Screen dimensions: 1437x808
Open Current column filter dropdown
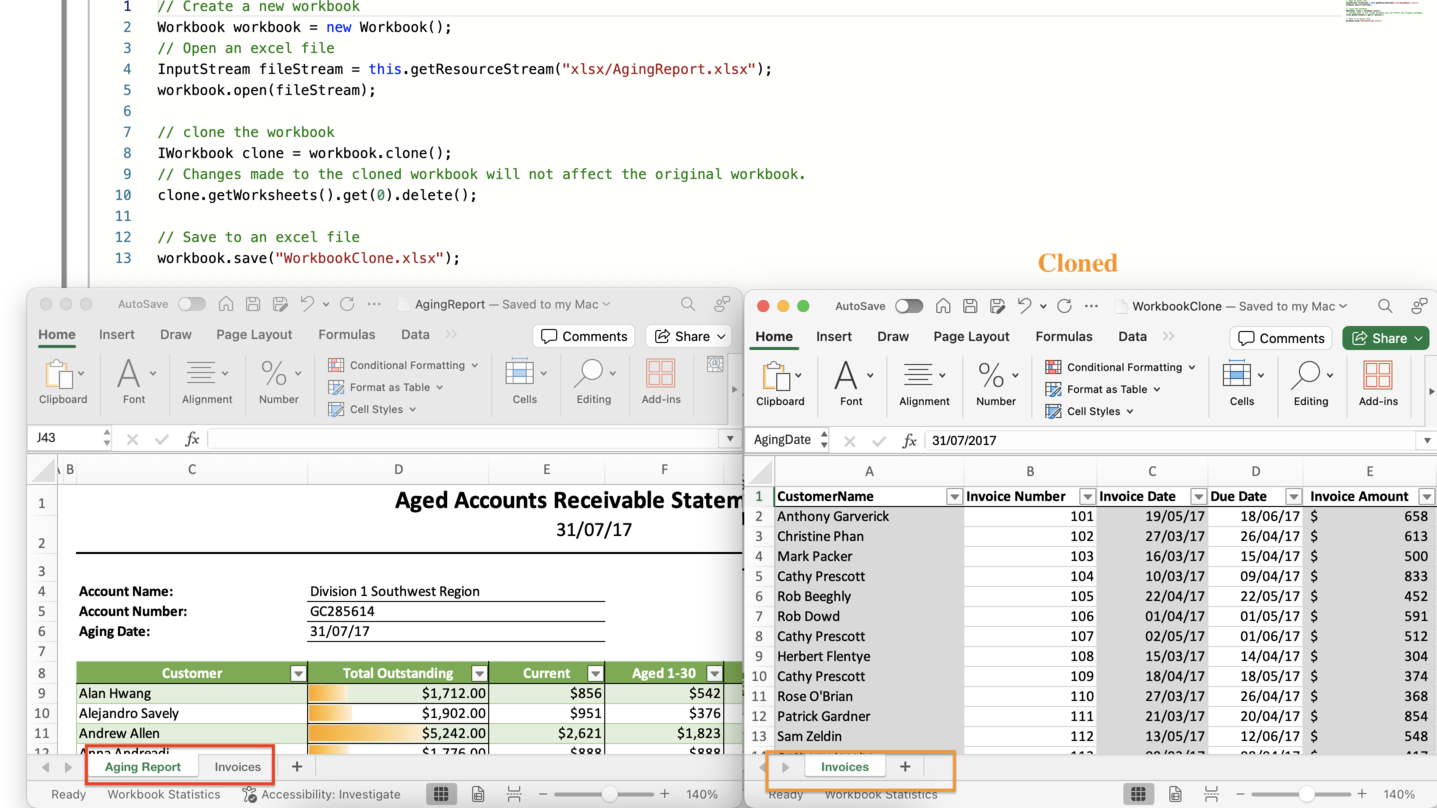[x=595, y=673]
